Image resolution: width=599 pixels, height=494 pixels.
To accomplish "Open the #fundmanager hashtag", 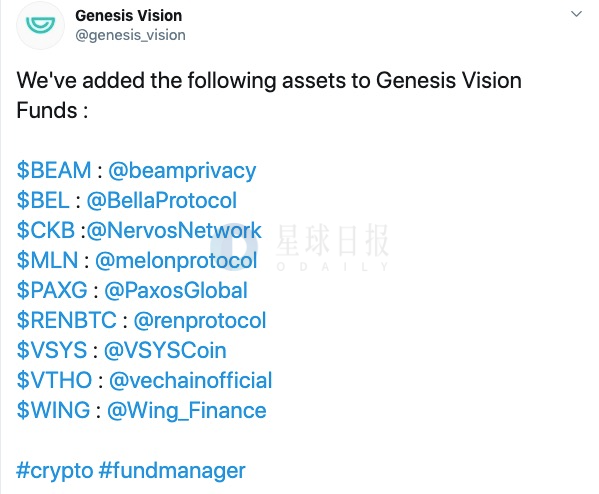I will pos(172,471).
